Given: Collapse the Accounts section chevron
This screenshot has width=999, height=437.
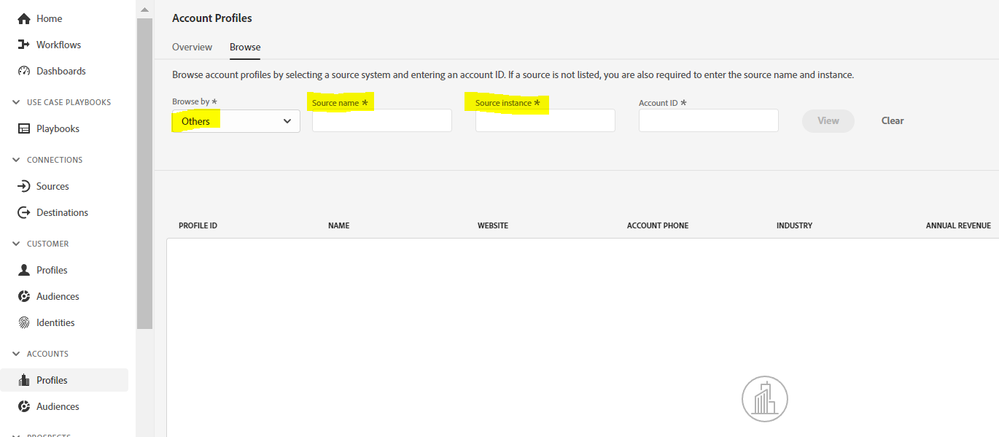Looking at the screenshot, I should 16,354.
